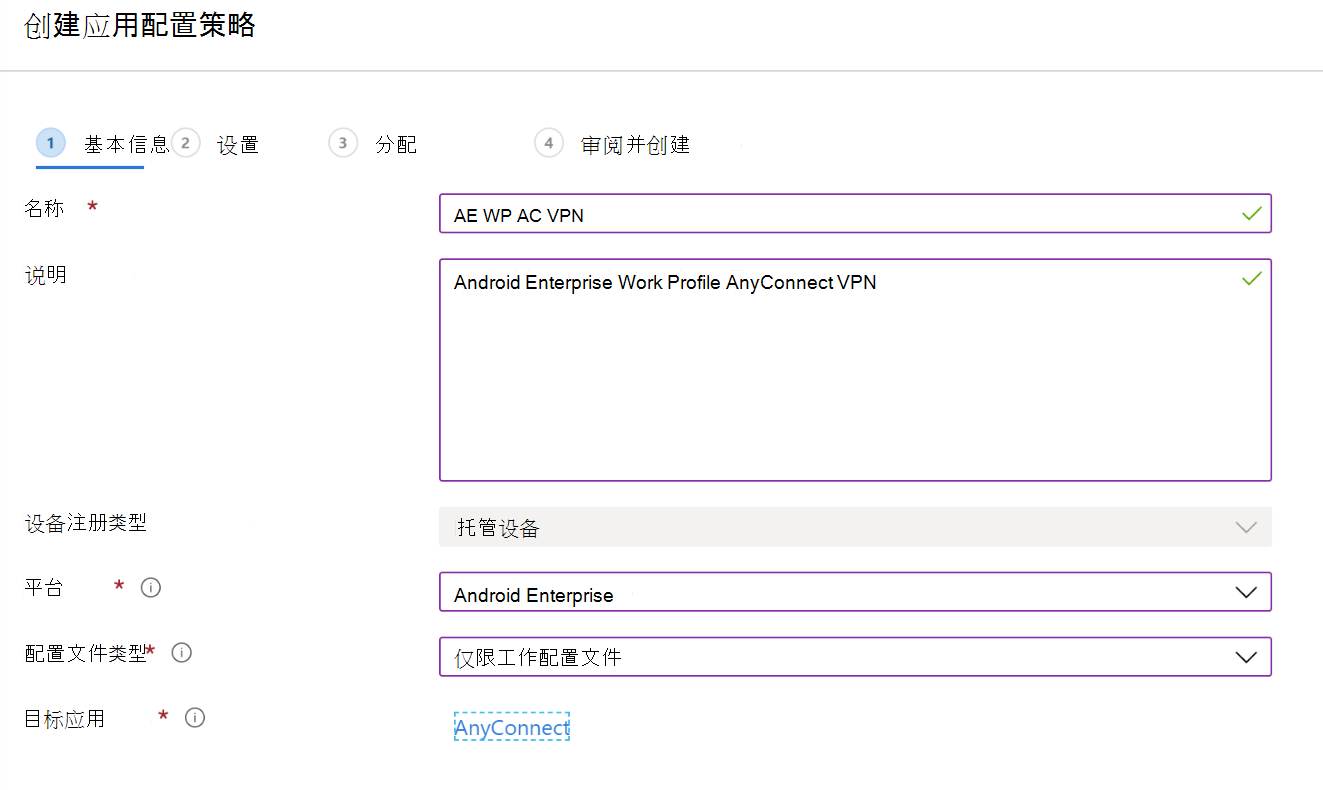Expand the 配置文件类型 dropdown
Viewport: 1323px width, 790px height.
click(855, 657)
